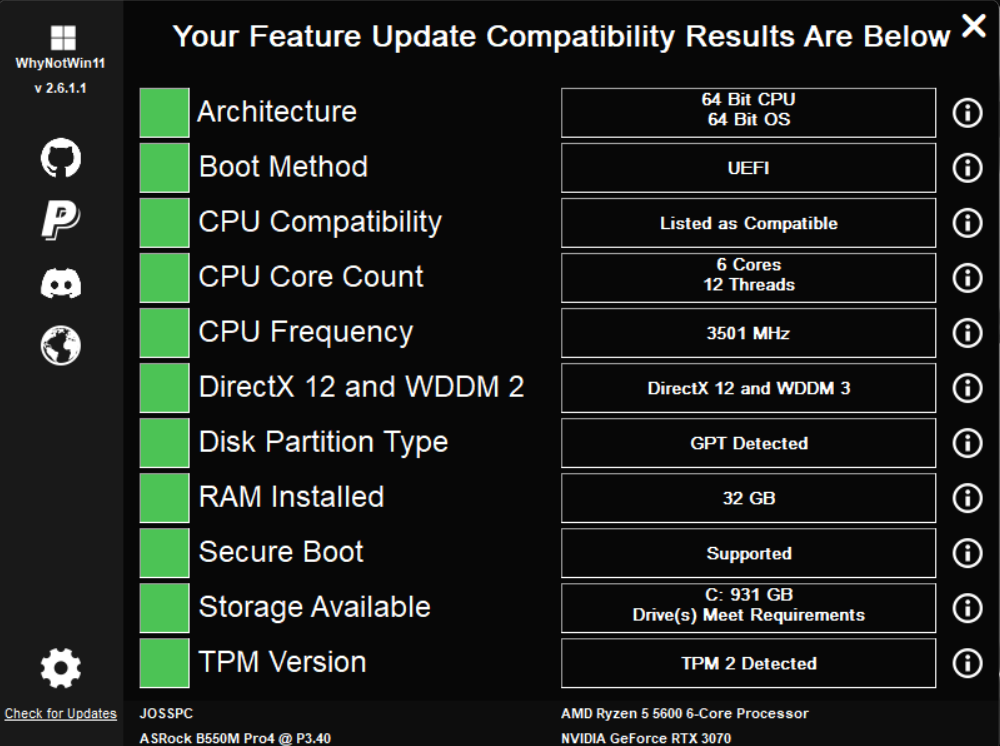The height and width of the screenshot is (746, 1000).
Task: Click the 'TPM Version' label
Action: point(283,662)
